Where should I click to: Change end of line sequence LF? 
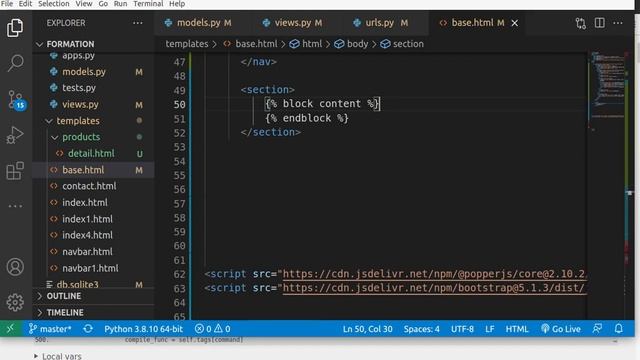489,329
